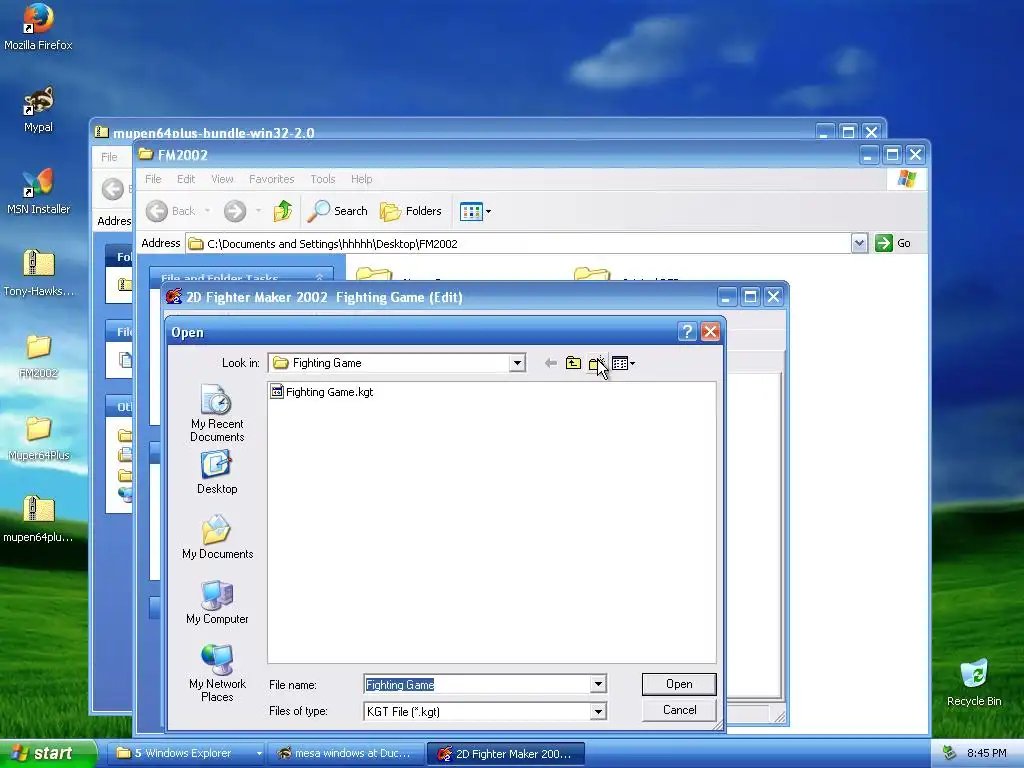The width and height of the screenshot is (1024, 768).
Task: Click Search in FM2002 Explorer toolbar
Action: coord(338,211)
